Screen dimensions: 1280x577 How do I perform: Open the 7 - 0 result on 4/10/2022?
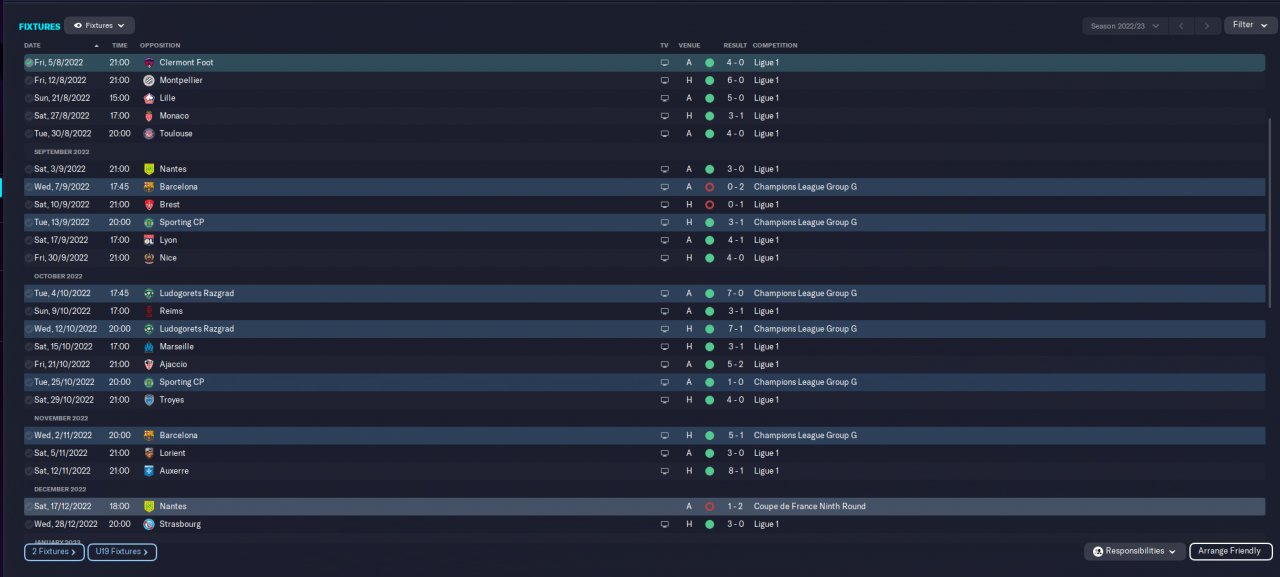click(x=735, y=293)
